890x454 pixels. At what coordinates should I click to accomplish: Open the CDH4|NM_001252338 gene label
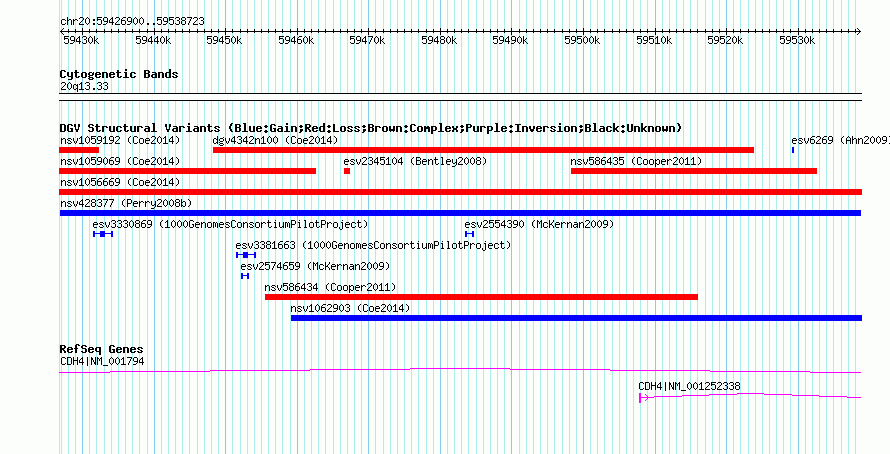point(689,386)
